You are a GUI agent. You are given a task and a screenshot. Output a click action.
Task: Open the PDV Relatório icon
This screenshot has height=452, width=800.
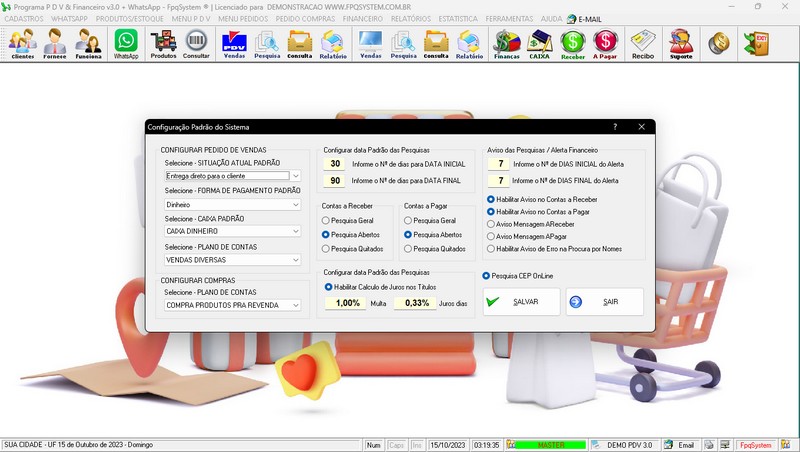[333, 44]
